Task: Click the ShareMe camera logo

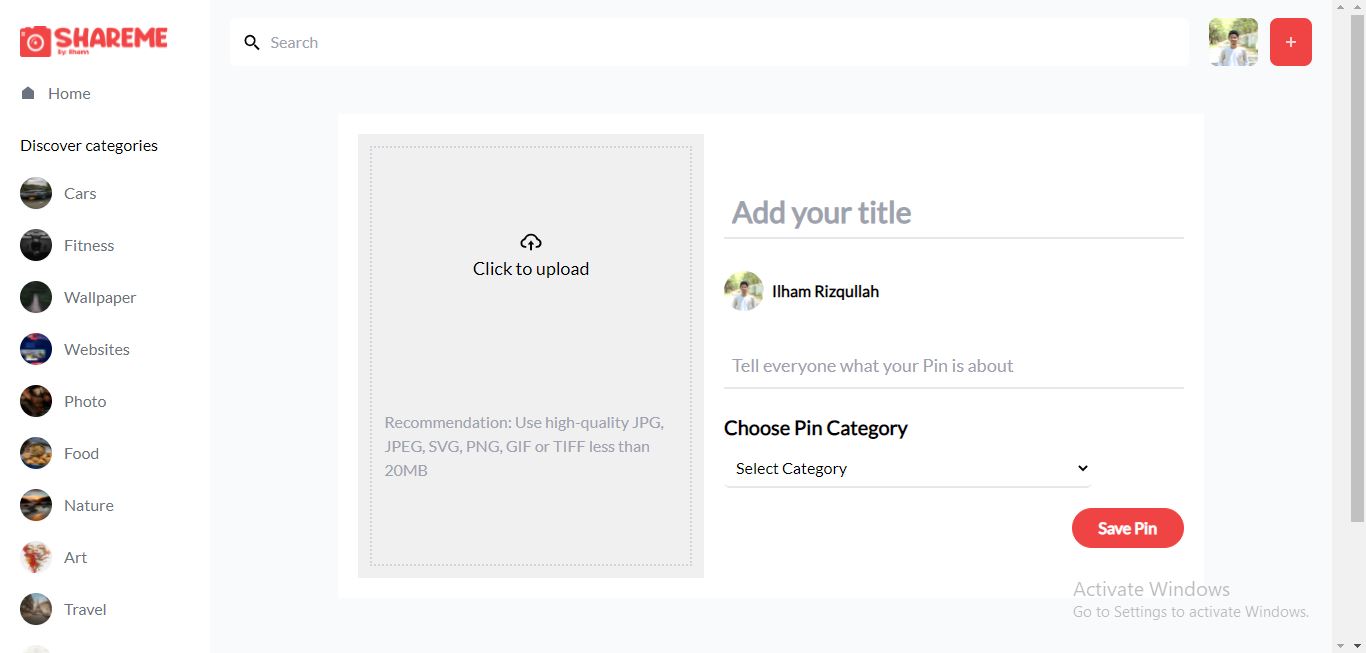Action: 36,41
